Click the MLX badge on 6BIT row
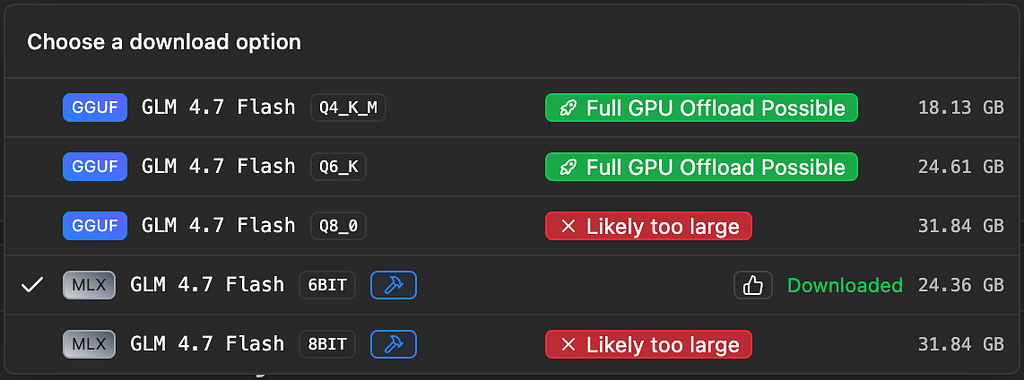 (89, 285)
